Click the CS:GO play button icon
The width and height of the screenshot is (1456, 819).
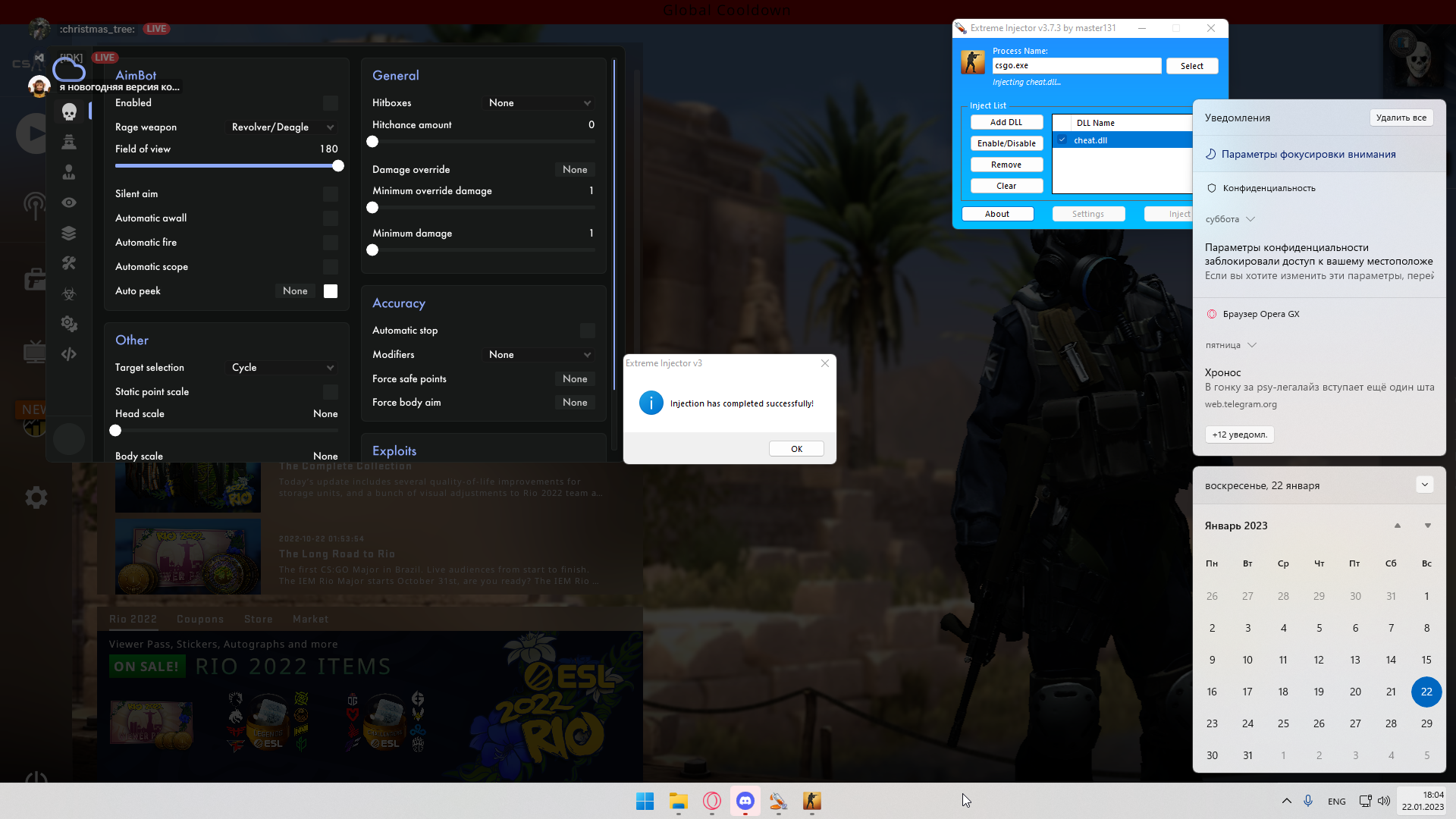coord(32,133)
